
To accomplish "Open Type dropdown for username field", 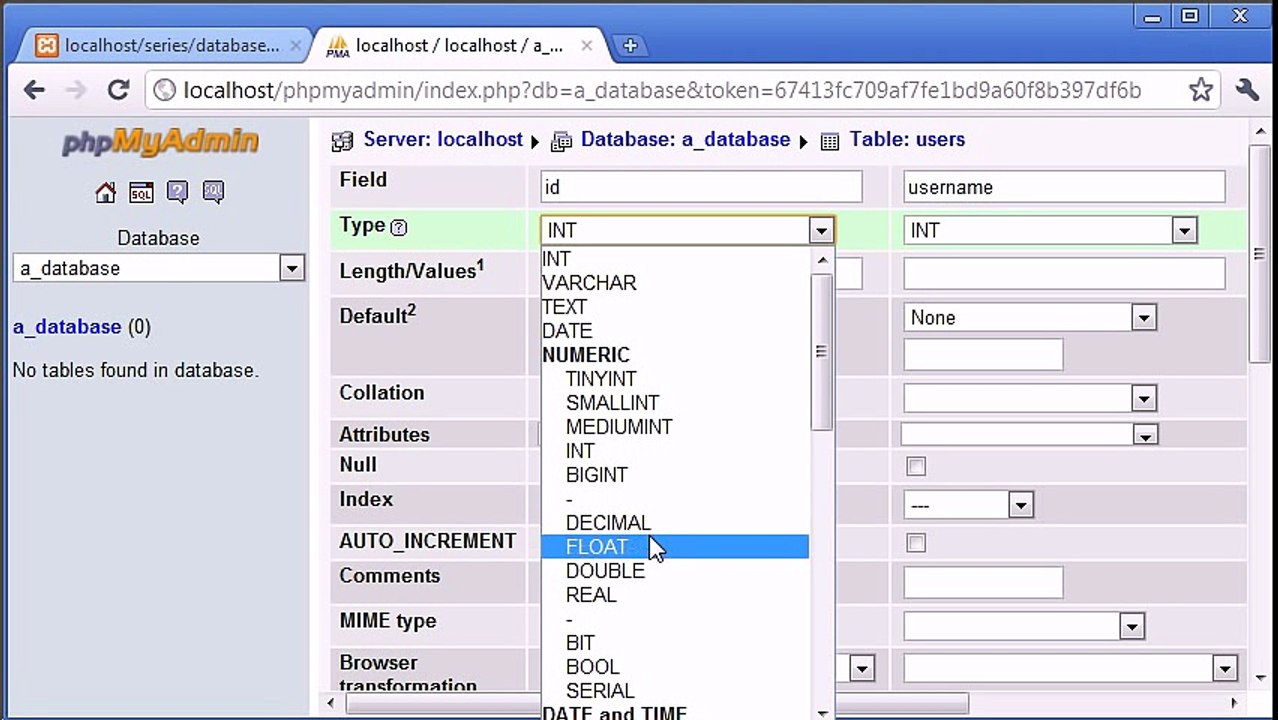I will click(1050, 231).
